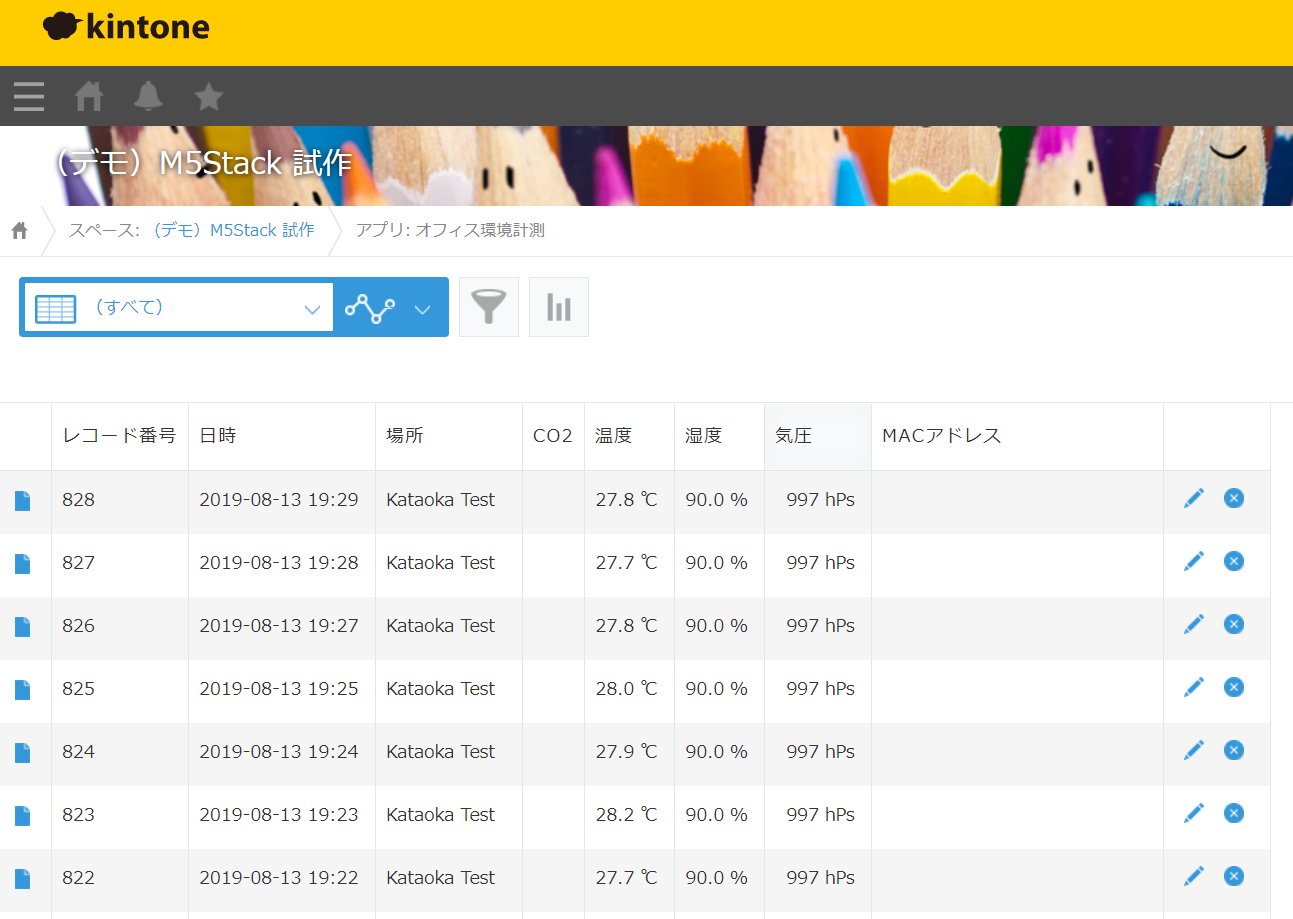Open record 824 details icon

click(x=22, y=753)
